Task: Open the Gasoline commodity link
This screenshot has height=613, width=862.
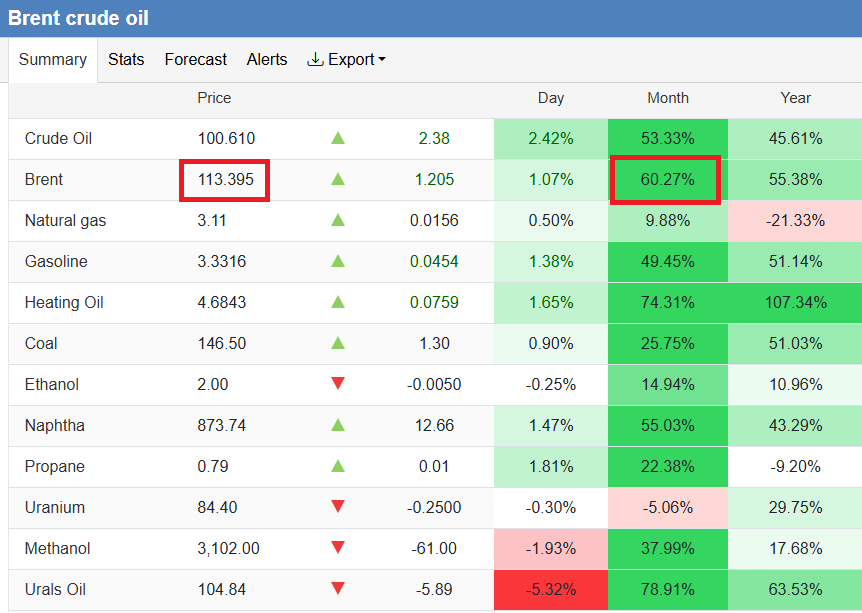Action: click(x=56, y=262)
